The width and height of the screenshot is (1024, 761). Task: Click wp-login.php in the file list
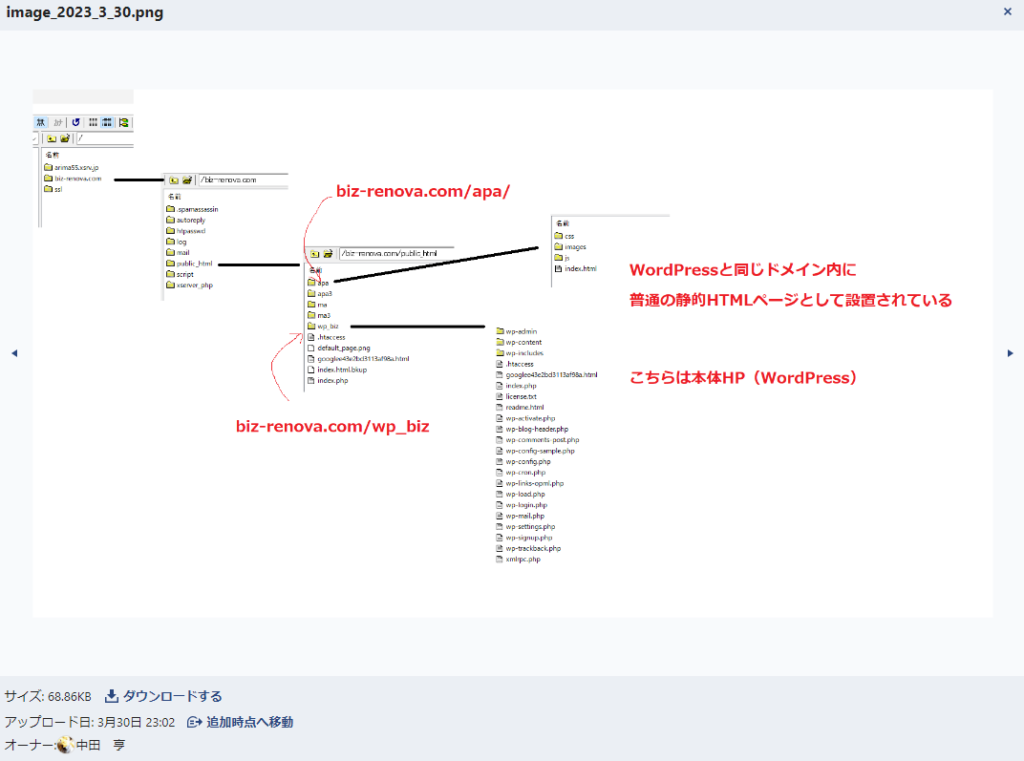(x=522, y=505)
